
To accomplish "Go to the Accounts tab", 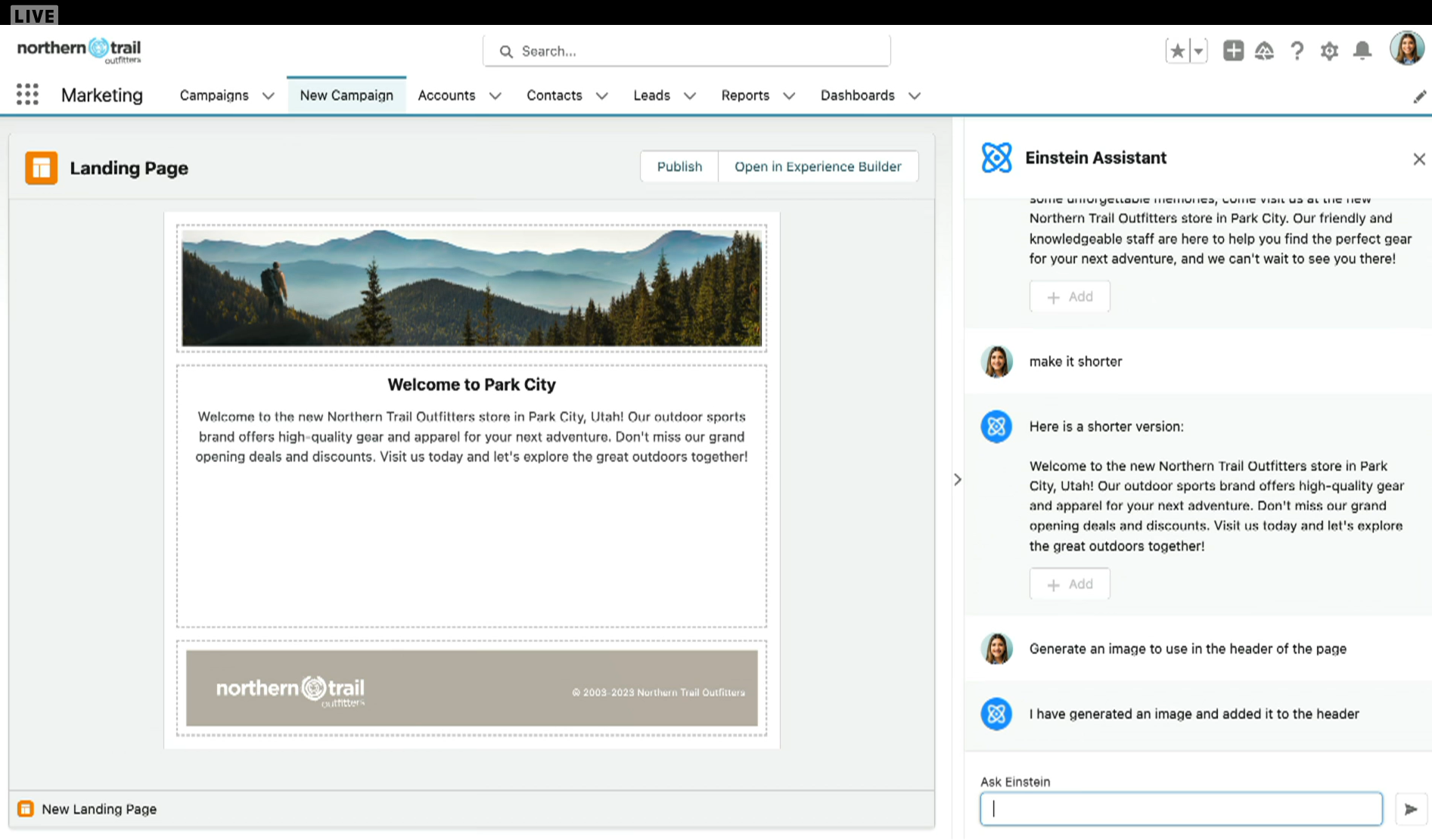I will tap(446, 95).
